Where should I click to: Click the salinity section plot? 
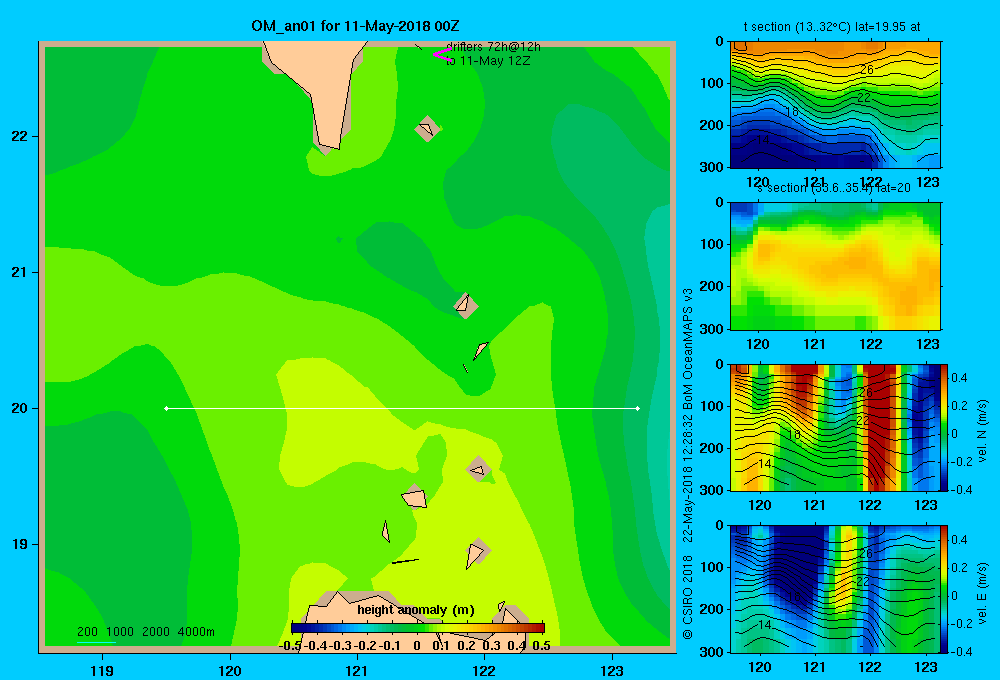pyautogui.click(x=835, y=266)
